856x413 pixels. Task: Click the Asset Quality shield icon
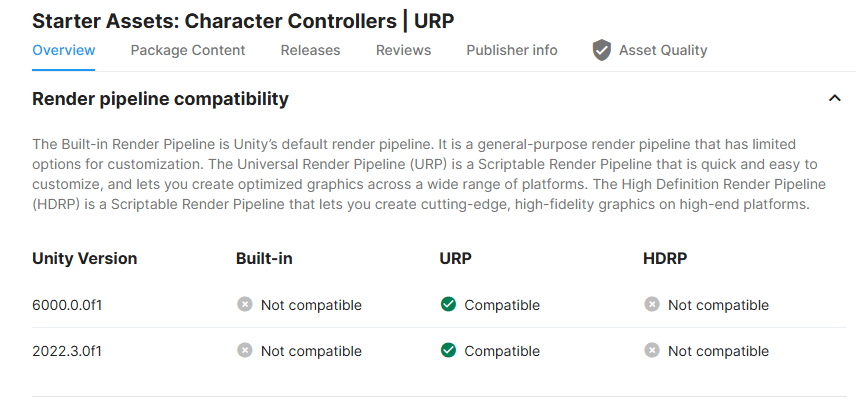(601, 50)
